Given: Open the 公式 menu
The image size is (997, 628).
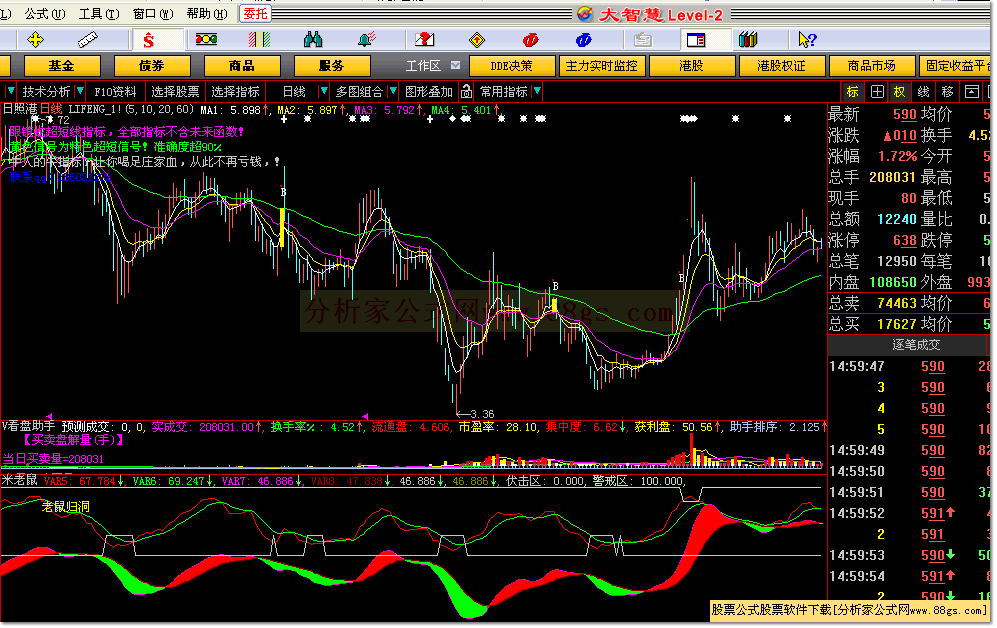Looking at the screenshot, I should 45,13.
